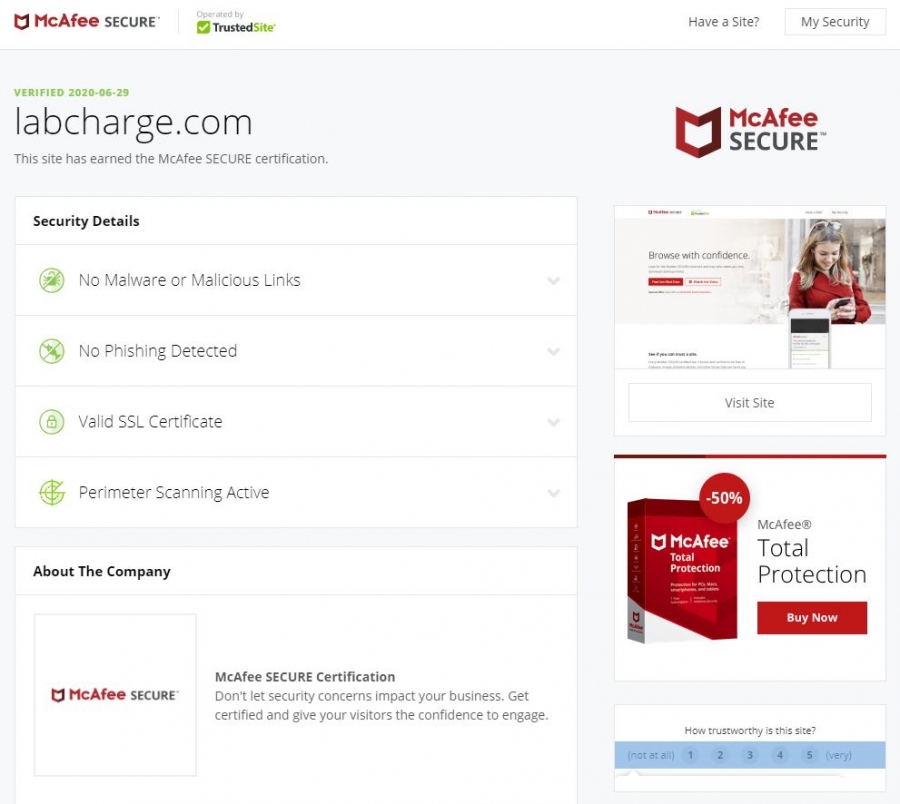Viewport: 900px width, 804px height.
Task: Open My Security in header
Action: [835, 22]
